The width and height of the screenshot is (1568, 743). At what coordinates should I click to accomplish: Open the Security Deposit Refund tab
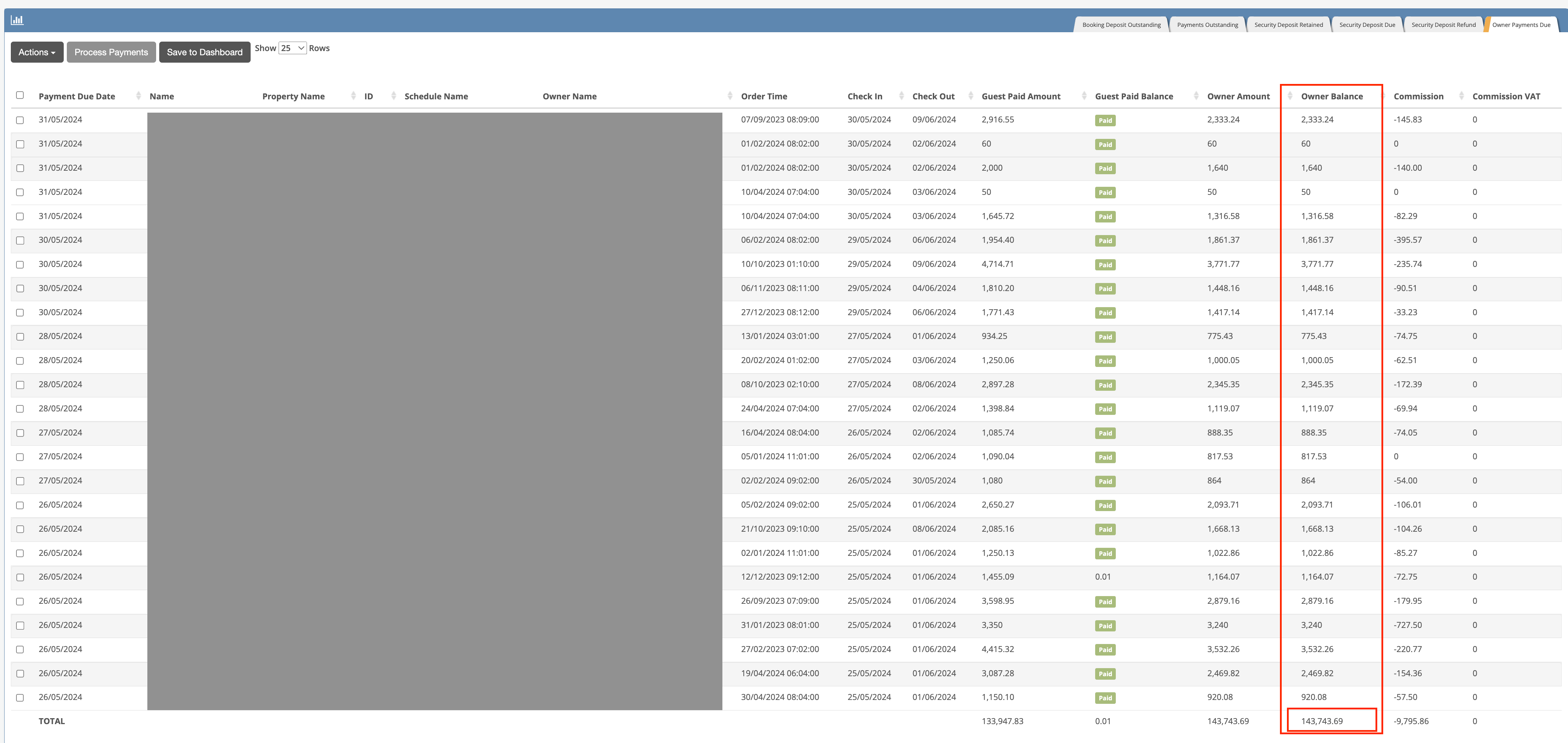1443,25
